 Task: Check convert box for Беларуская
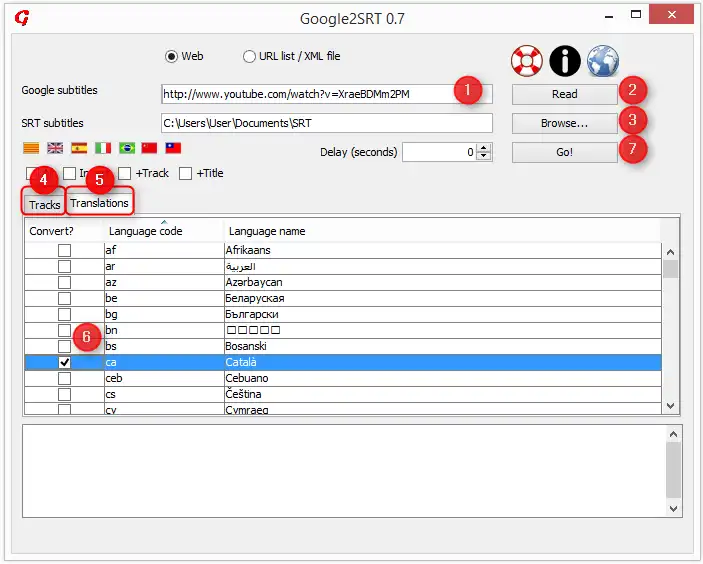click(65, 298)
